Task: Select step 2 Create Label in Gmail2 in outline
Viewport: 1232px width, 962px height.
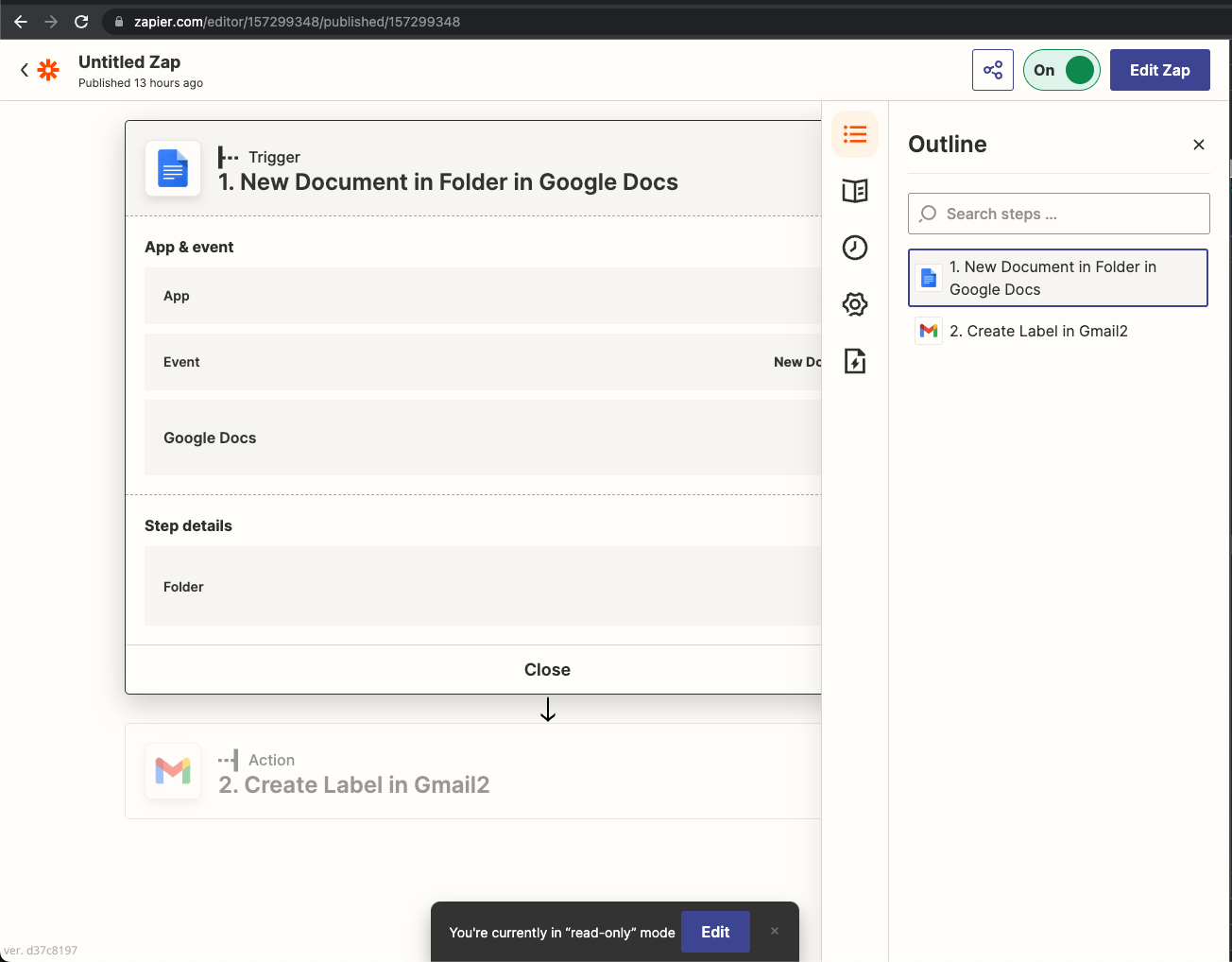Action: coord(1058,331)
